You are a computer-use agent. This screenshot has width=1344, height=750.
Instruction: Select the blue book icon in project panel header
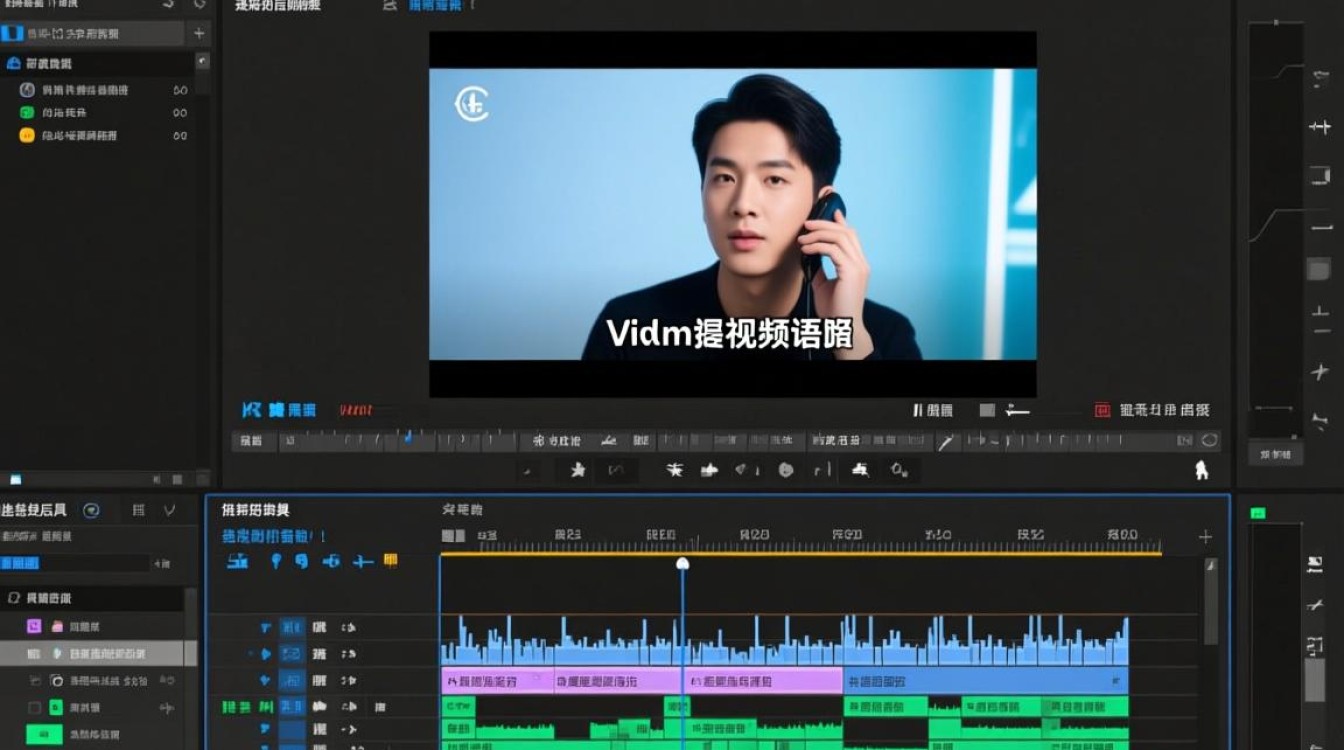click(11, 33)
